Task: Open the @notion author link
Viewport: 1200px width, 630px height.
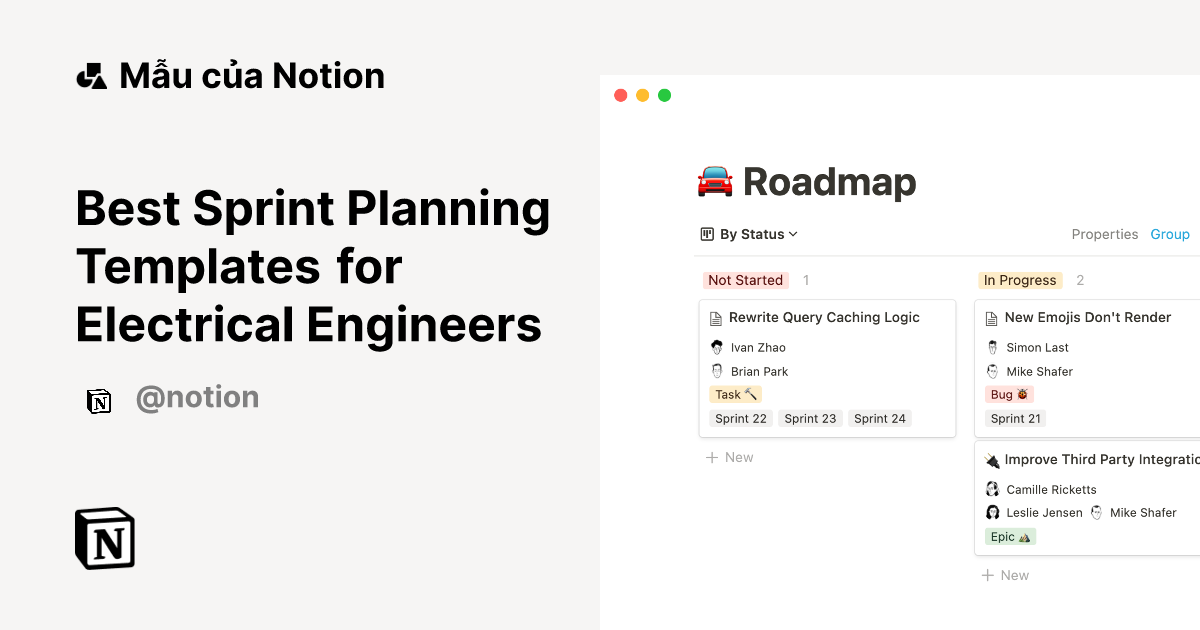Action: point(197,398)
